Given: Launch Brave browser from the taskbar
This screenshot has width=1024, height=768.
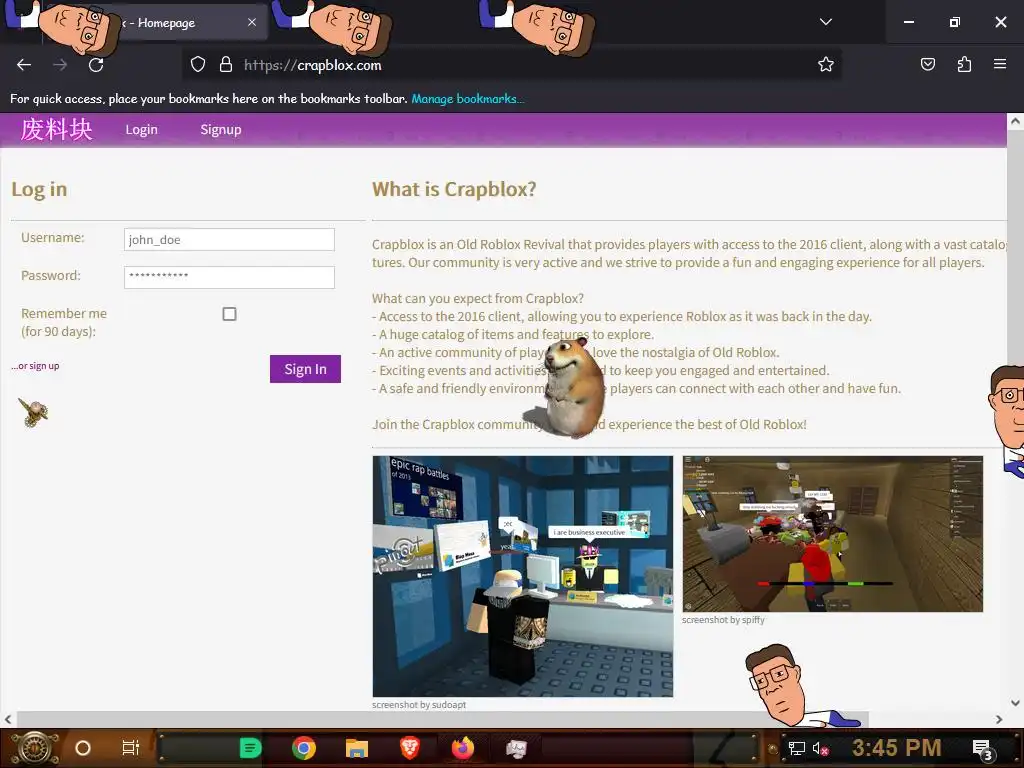Looking at the screenshot, I should click(410, 748).
